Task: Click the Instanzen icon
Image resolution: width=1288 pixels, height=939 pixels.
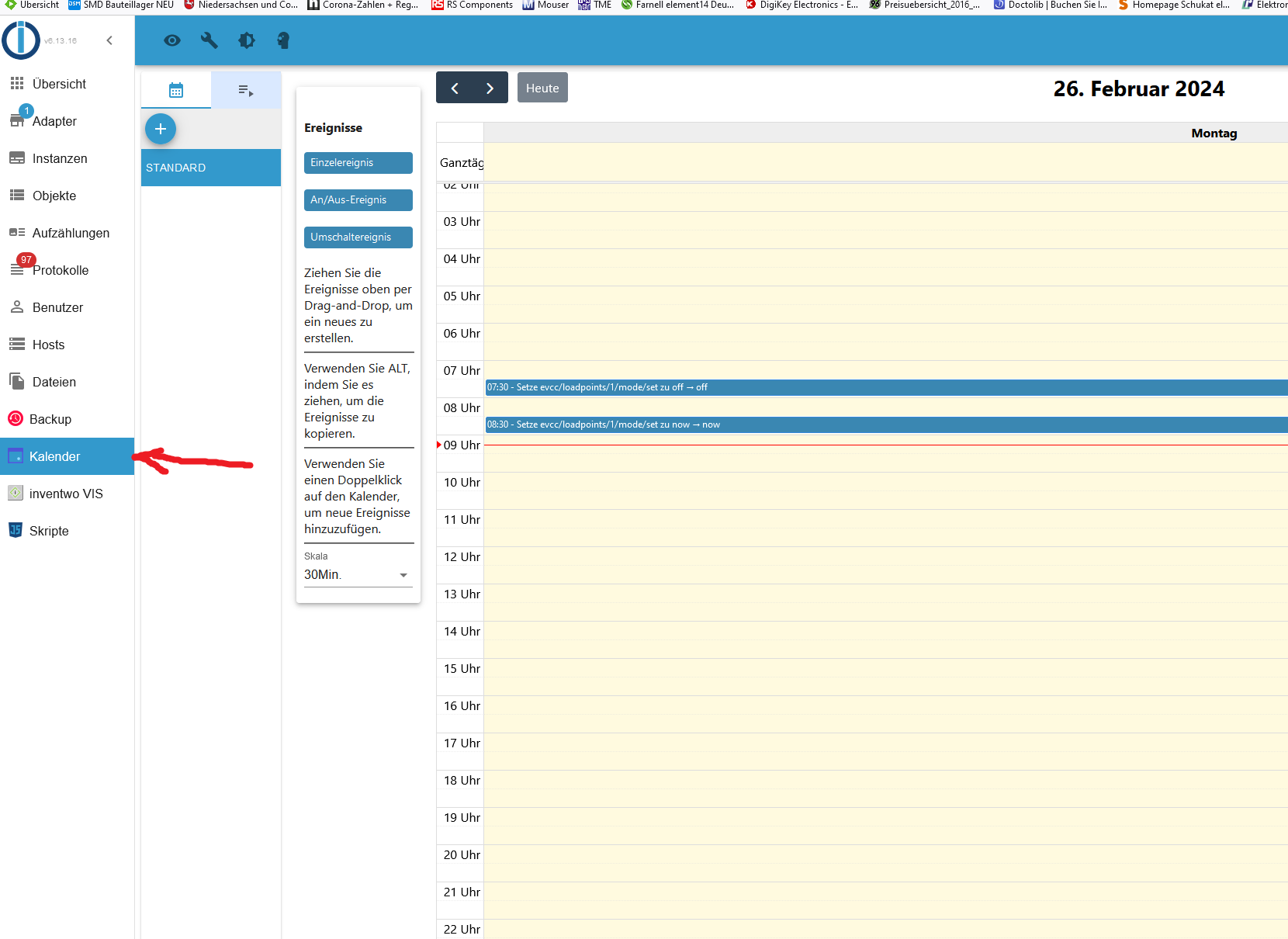Action: coord(17,158)
